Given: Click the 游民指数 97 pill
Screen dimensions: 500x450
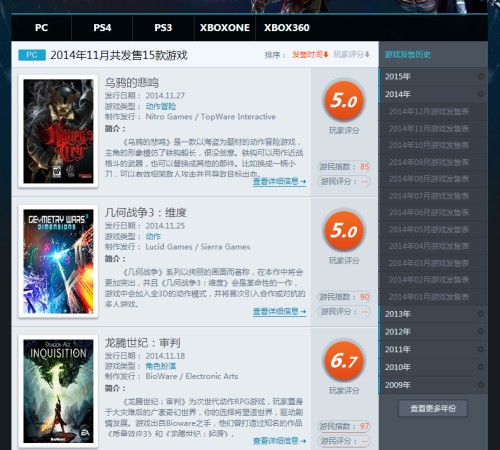Looking at the screenshot, I should pos(344,426).
